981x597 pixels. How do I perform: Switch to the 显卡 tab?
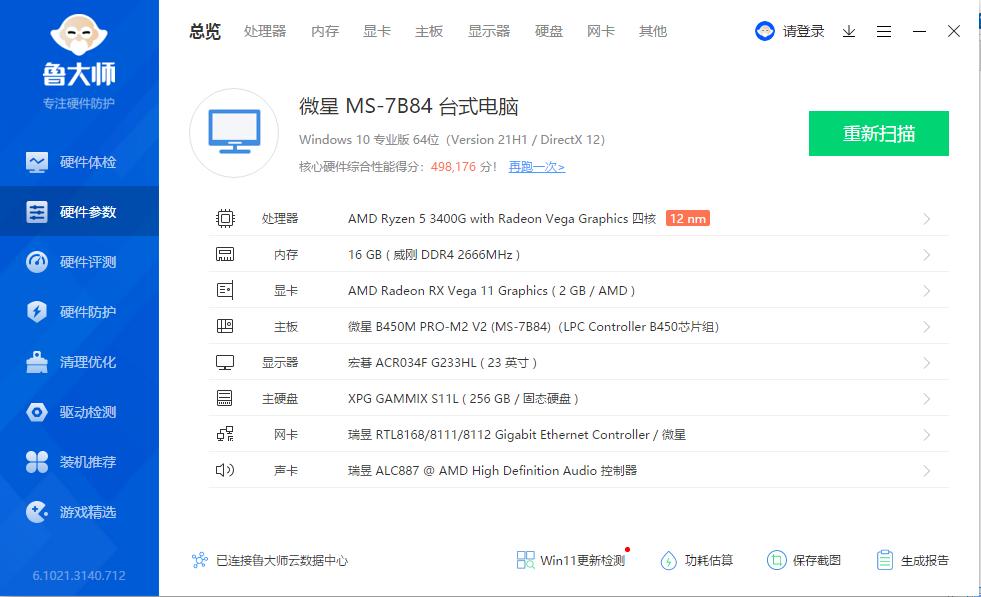(x=376, y=31)
